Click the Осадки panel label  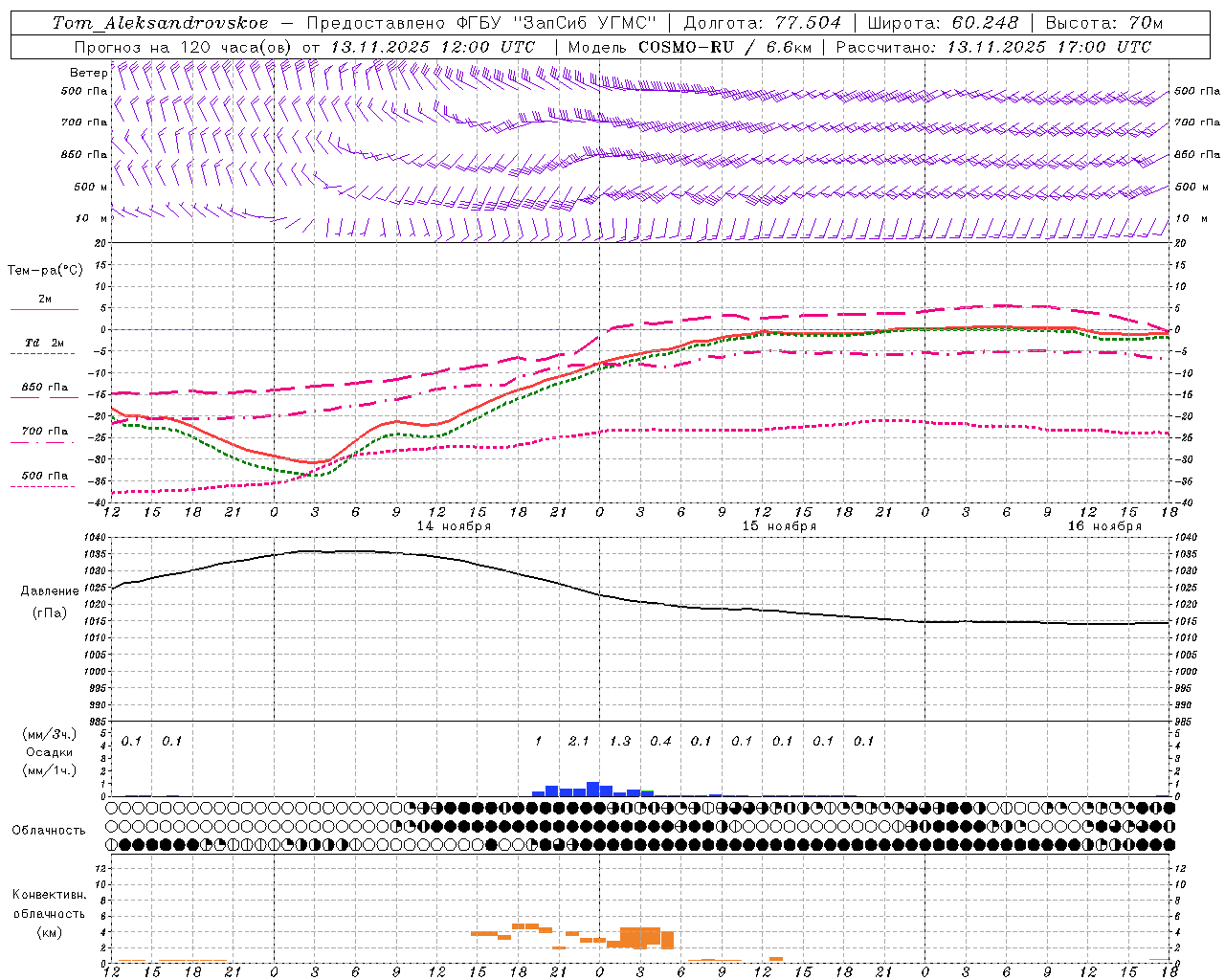point(50,752)
